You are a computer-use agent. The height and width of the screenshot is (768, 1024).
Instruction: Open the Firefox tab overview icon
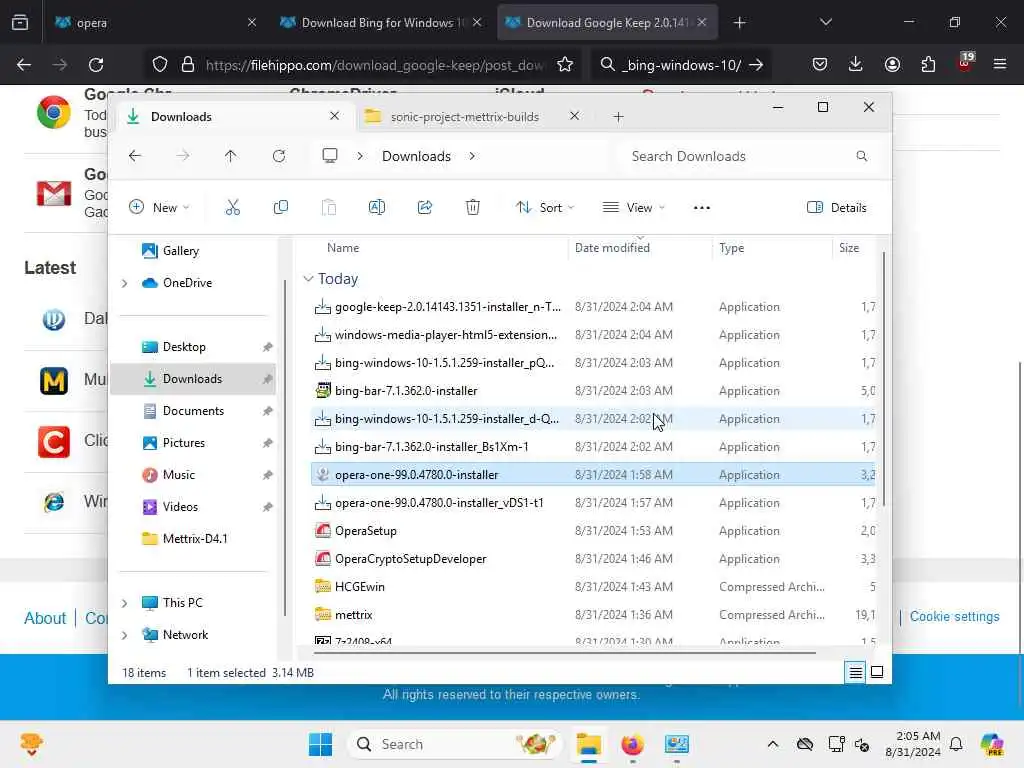[x=20, y=23]
